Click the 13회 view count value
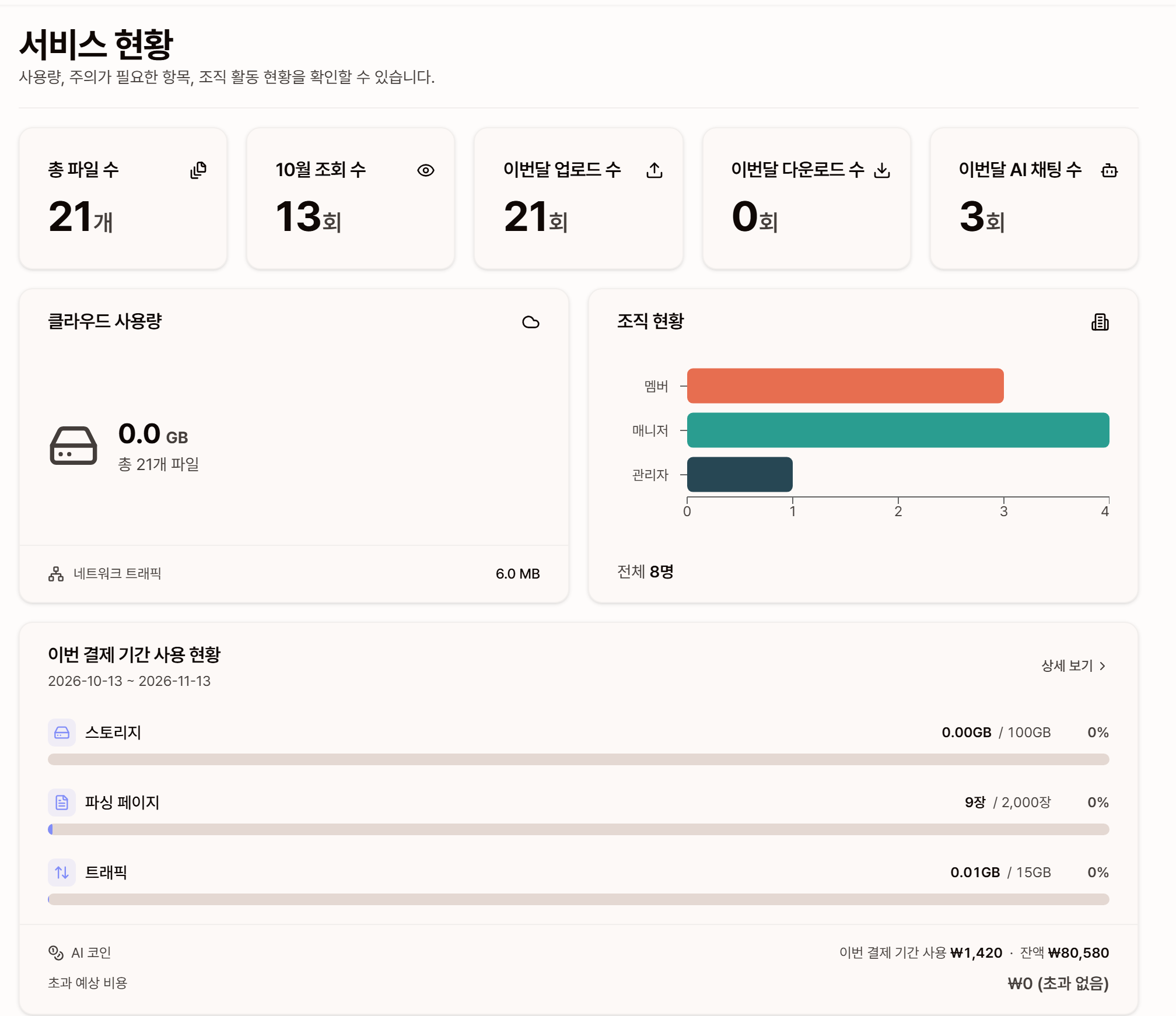Screen dimensions: 1176x1016 308,217
